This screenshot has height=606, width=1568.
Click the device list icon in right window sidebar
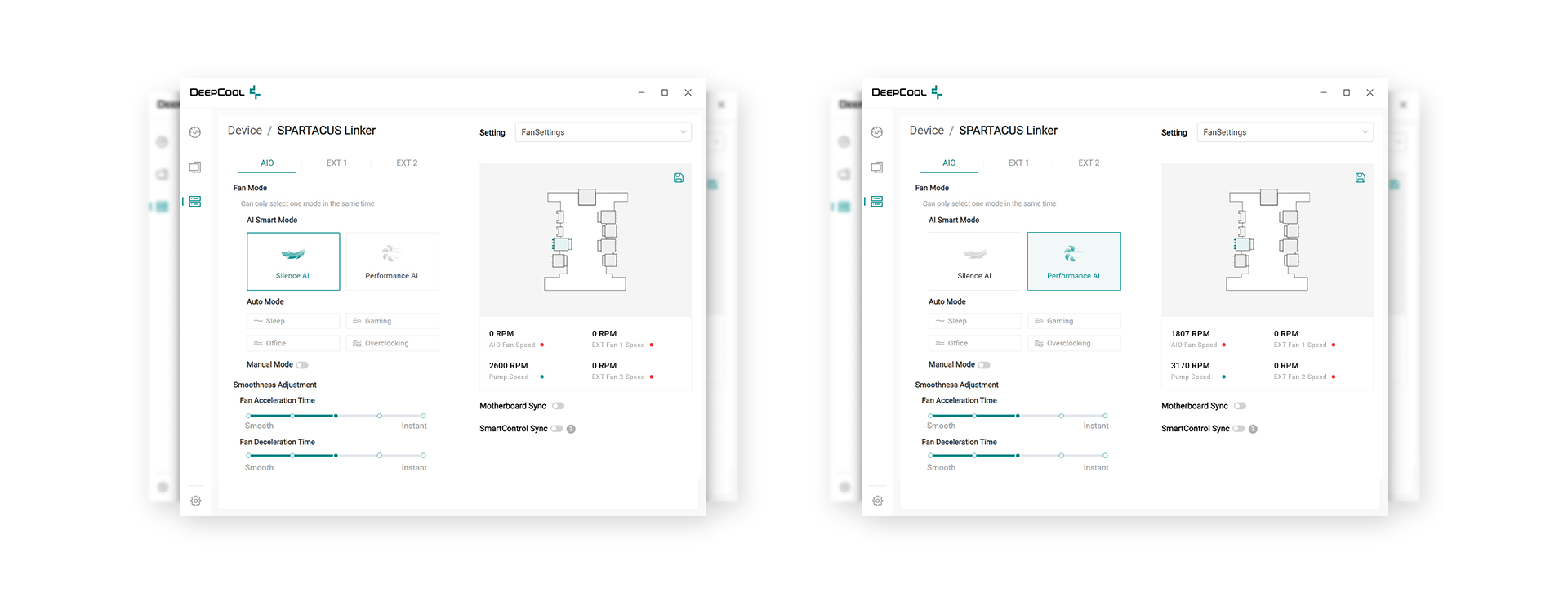877,202
